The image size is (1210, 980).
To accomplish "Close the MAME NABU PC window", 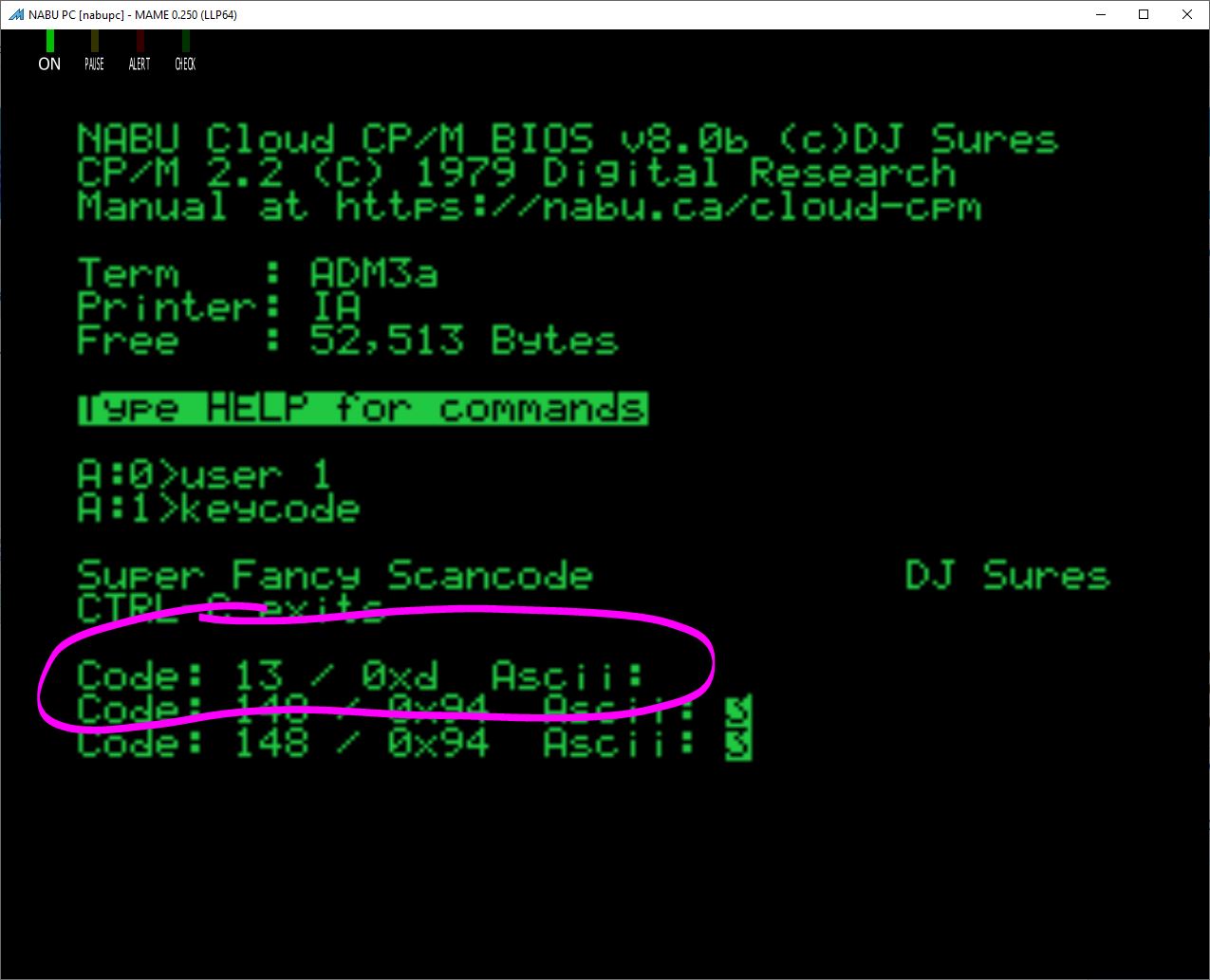I will tap(1188, 14).
